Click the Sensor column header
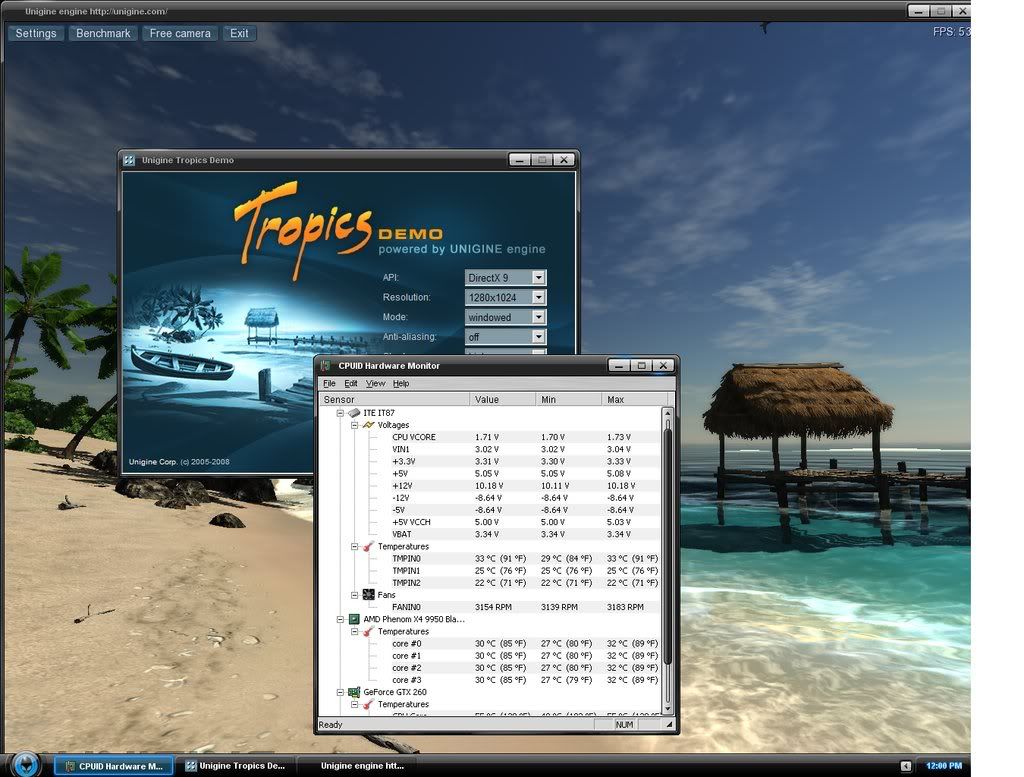 394,399
